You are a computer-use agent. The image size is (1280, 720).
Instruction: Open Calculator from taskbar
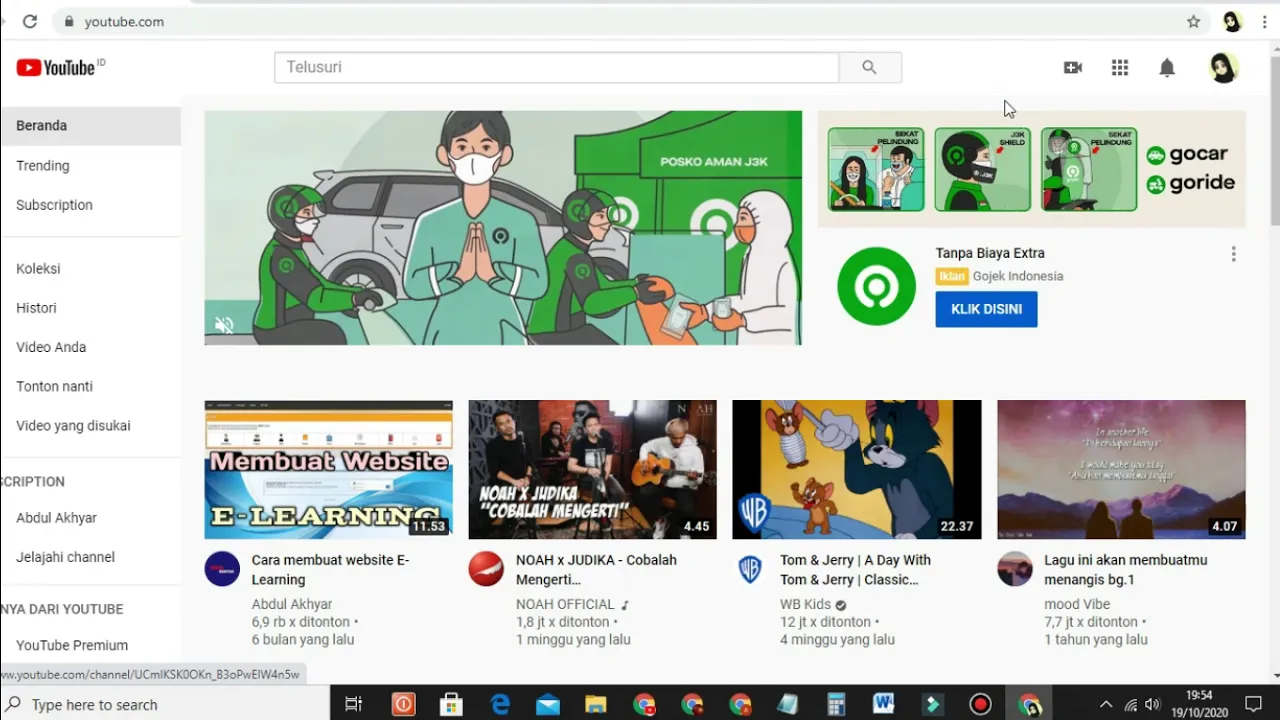[x=836, y=704]
